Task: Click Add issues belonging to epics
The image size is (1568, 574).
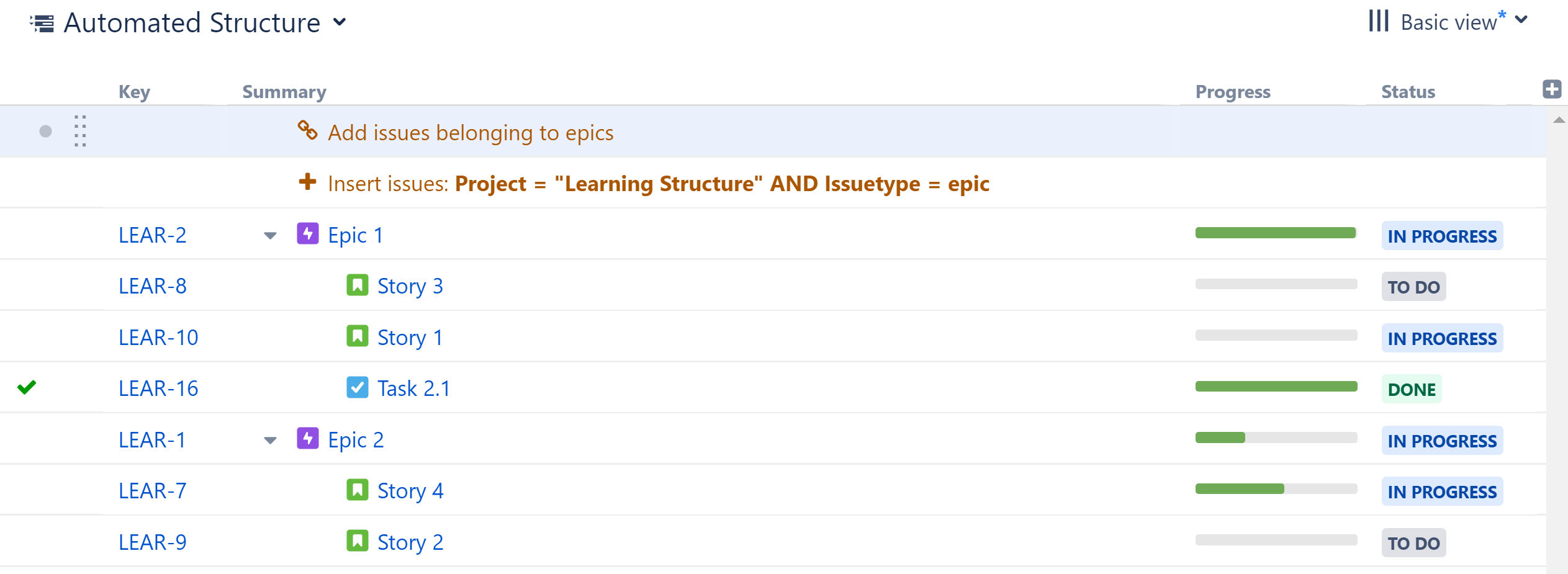Action: point(471,132)
